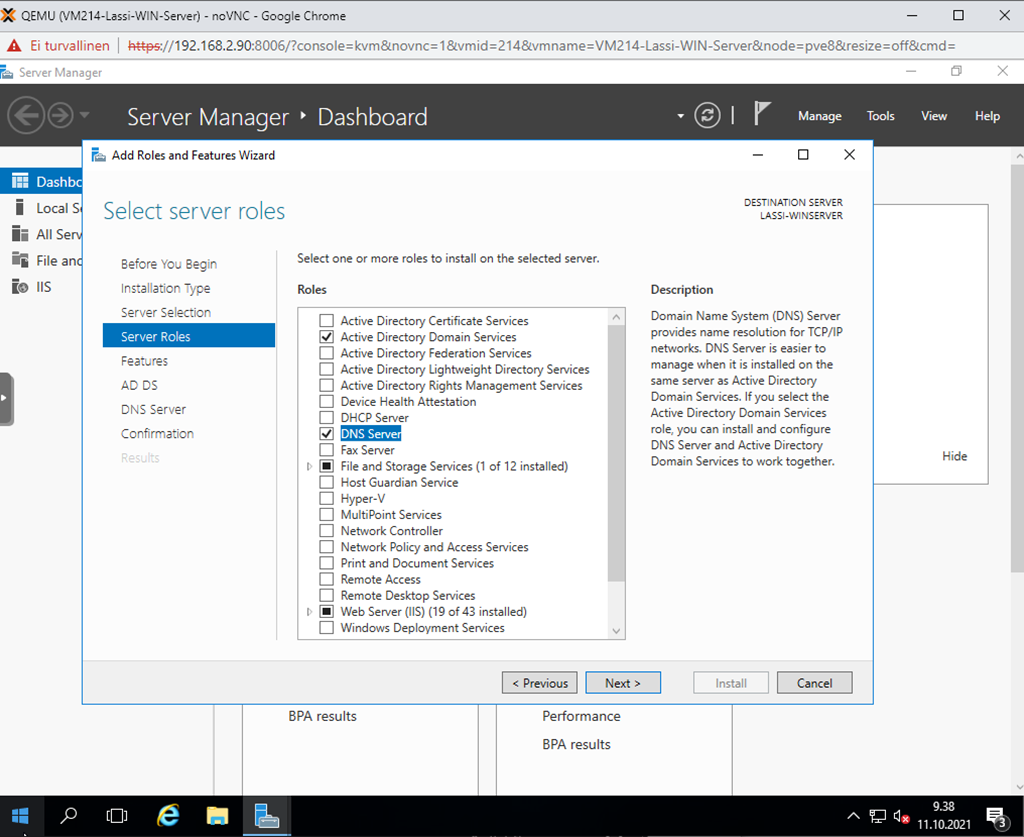Check Device Health Attestation role
This screenshot has height=837, width=1024.
[x=327, y=402]
